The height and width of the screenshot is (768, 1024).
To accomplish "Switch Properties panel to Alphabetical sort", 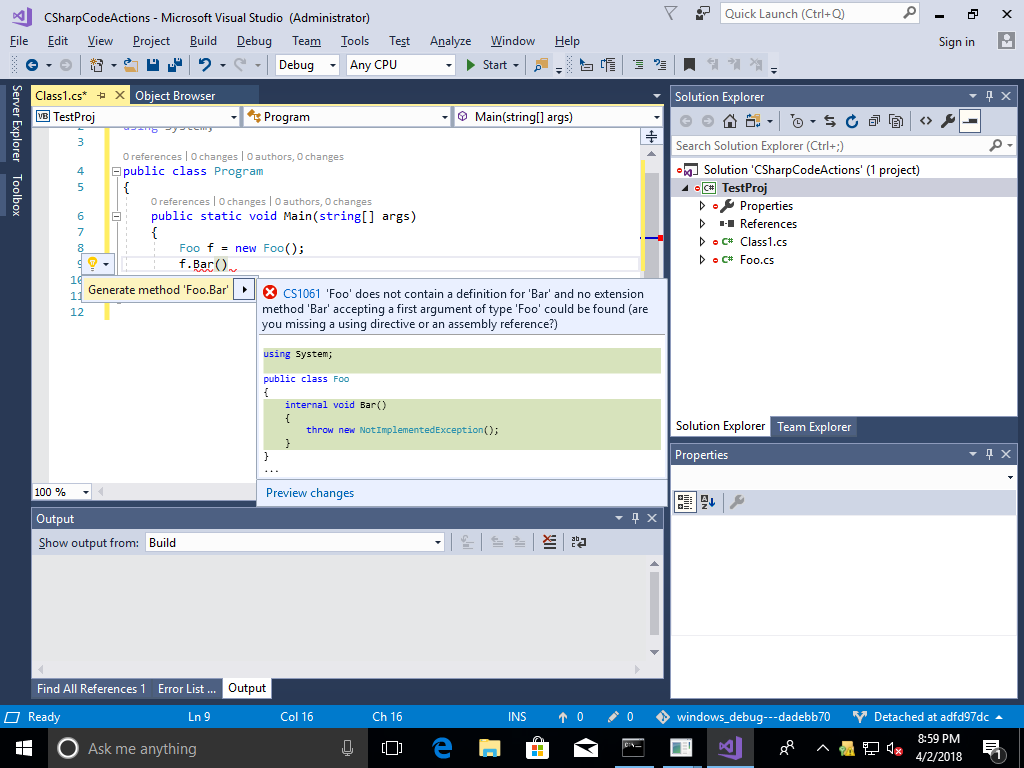I will tap(708, 502).
